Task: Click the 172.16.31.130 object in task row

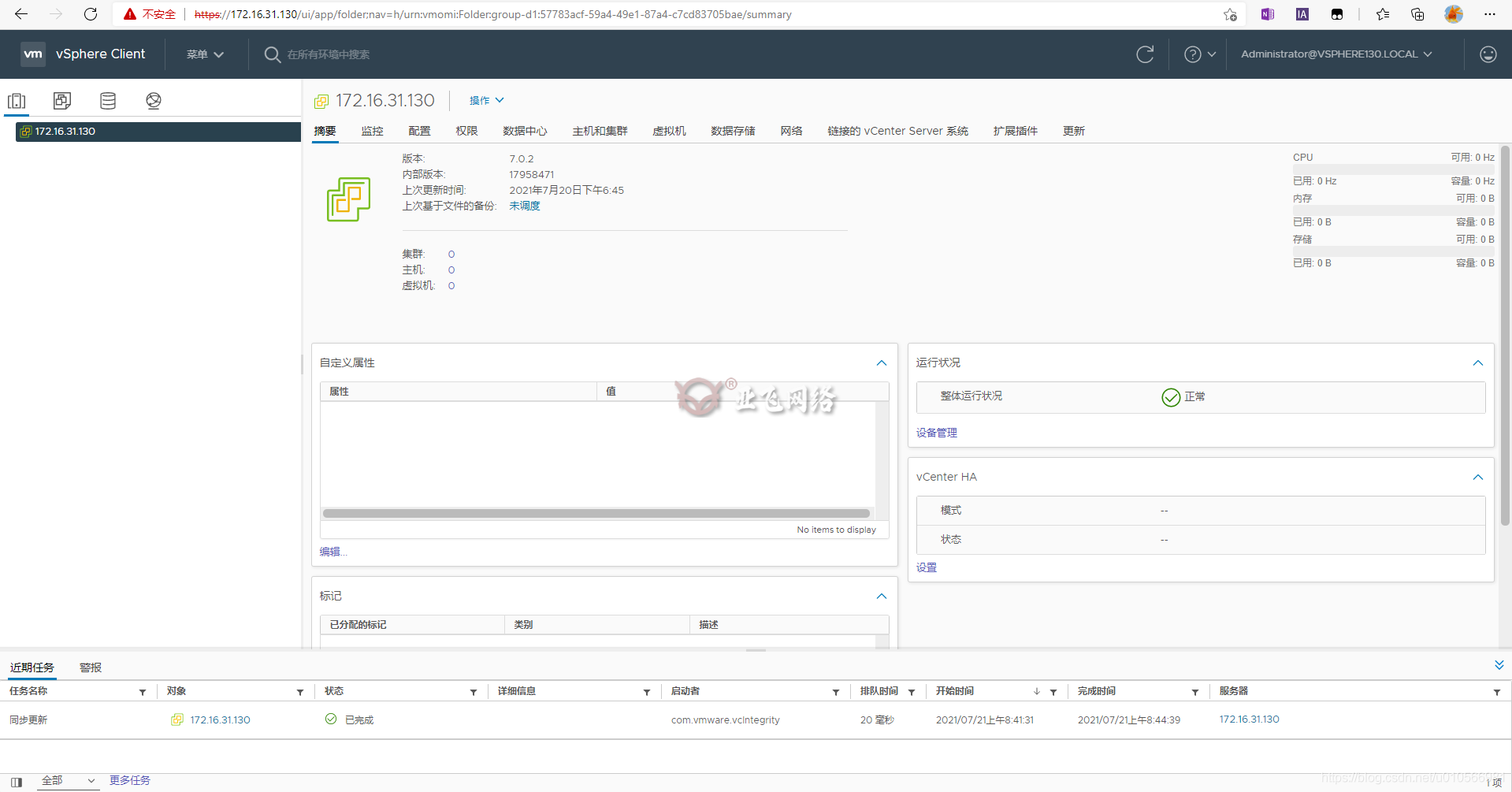Action: coord(220,720)
